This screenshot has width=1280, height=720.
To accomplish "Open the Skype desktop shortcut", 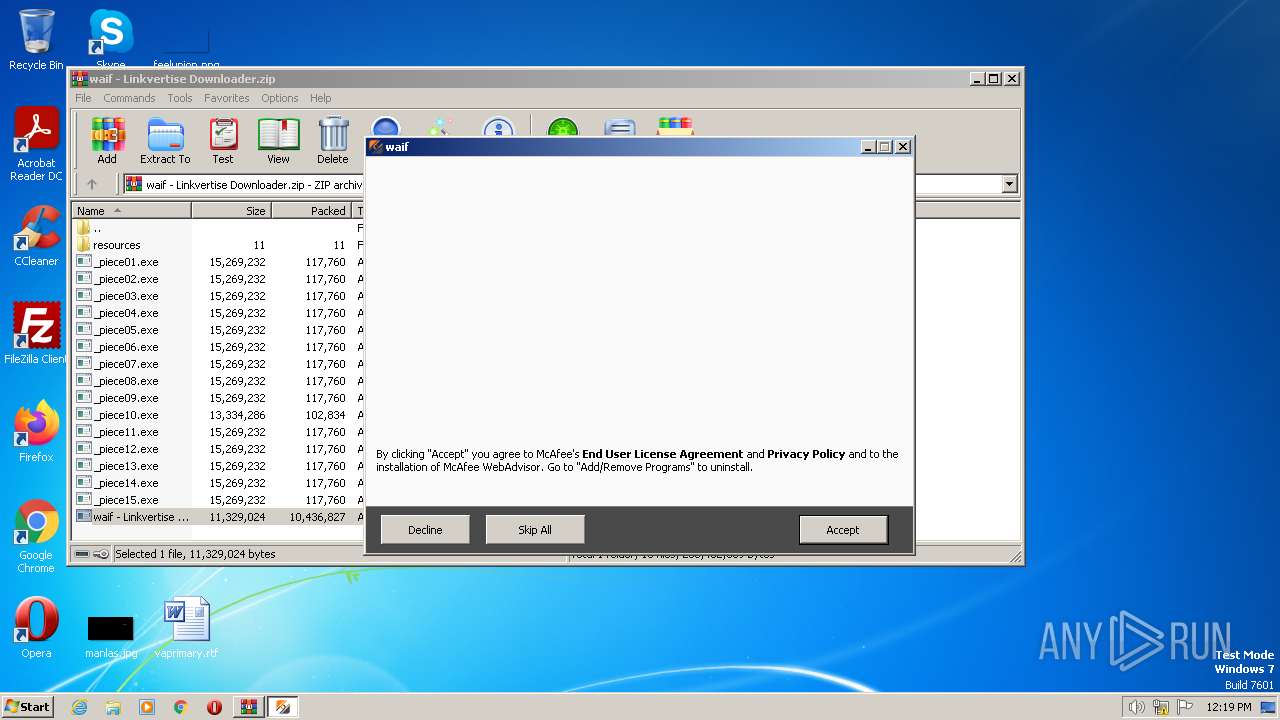I will click(x=111, y=38).
